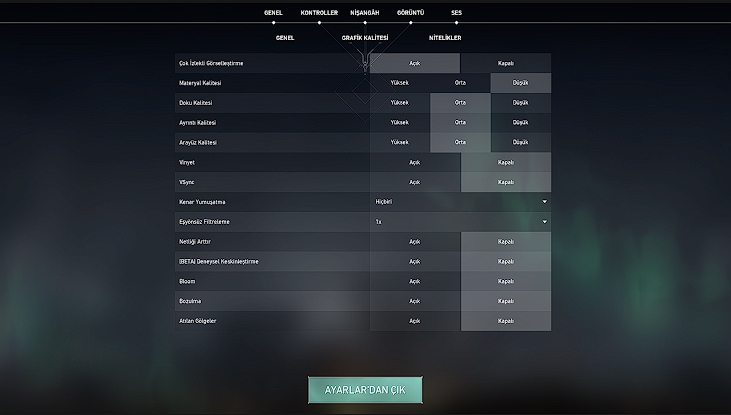Set Çok İzlekli Görselleştirme to Kapalı

pos(505,63)
